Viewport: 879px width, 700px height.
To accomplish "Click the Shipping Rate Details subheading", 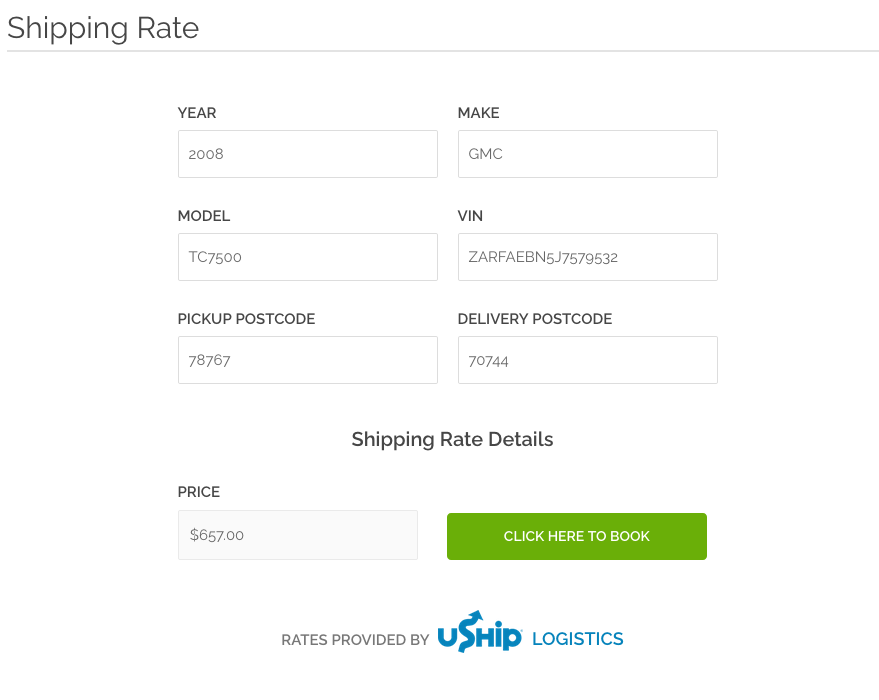I will 452,439.
